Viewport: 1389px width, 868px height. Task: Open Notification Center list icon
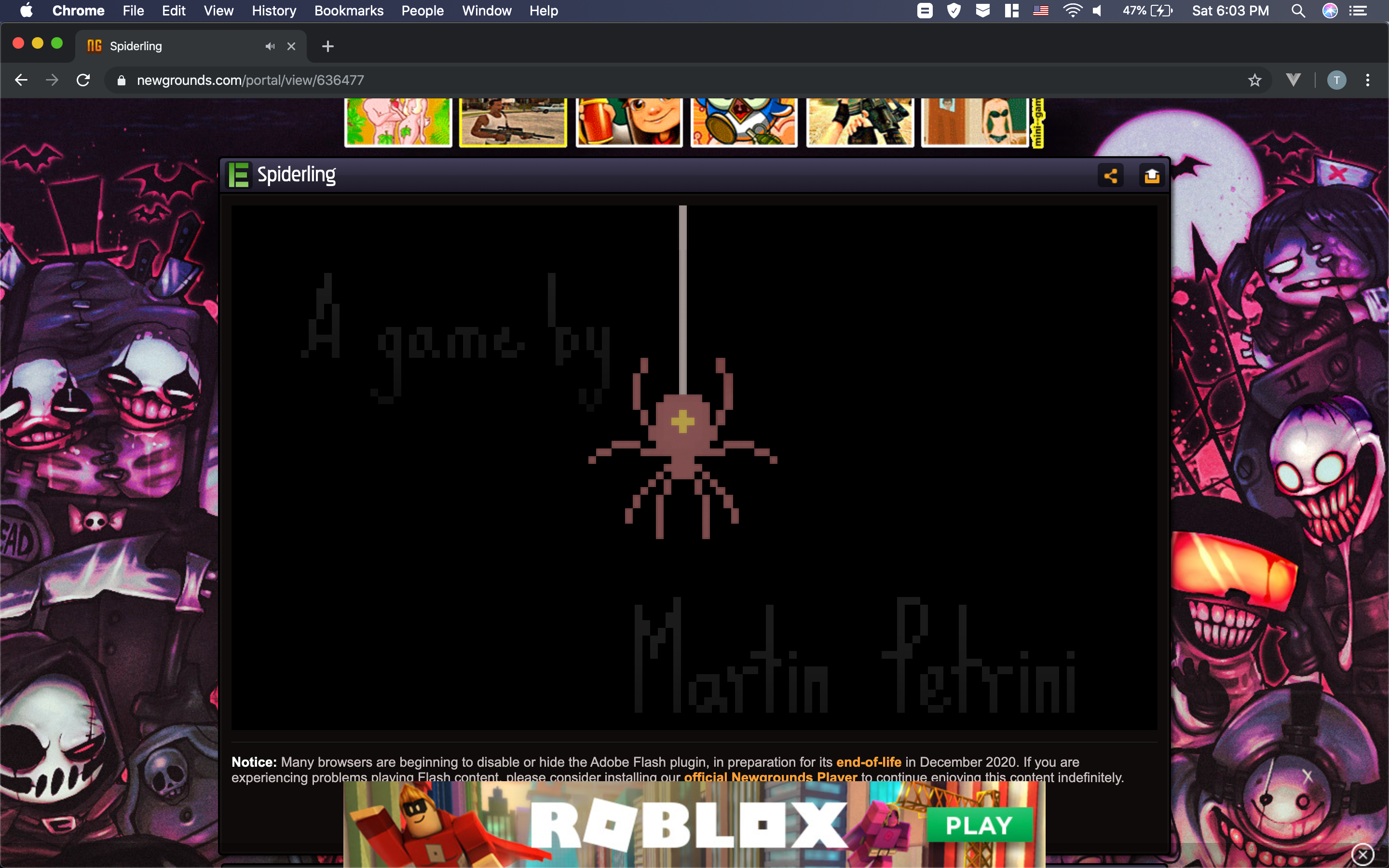coord(1358,10)
